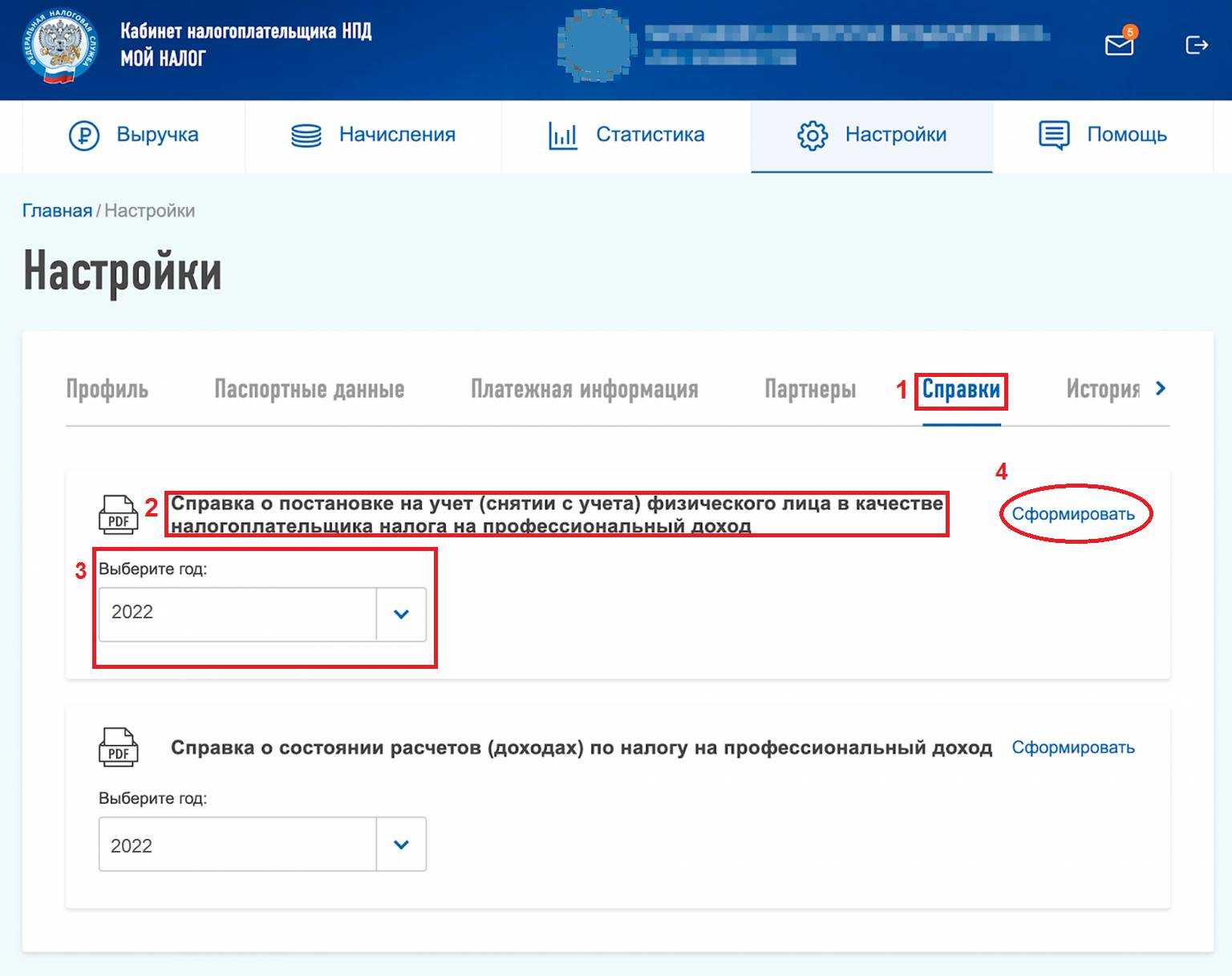Select the Партнеры tab

tap(810, 390)
